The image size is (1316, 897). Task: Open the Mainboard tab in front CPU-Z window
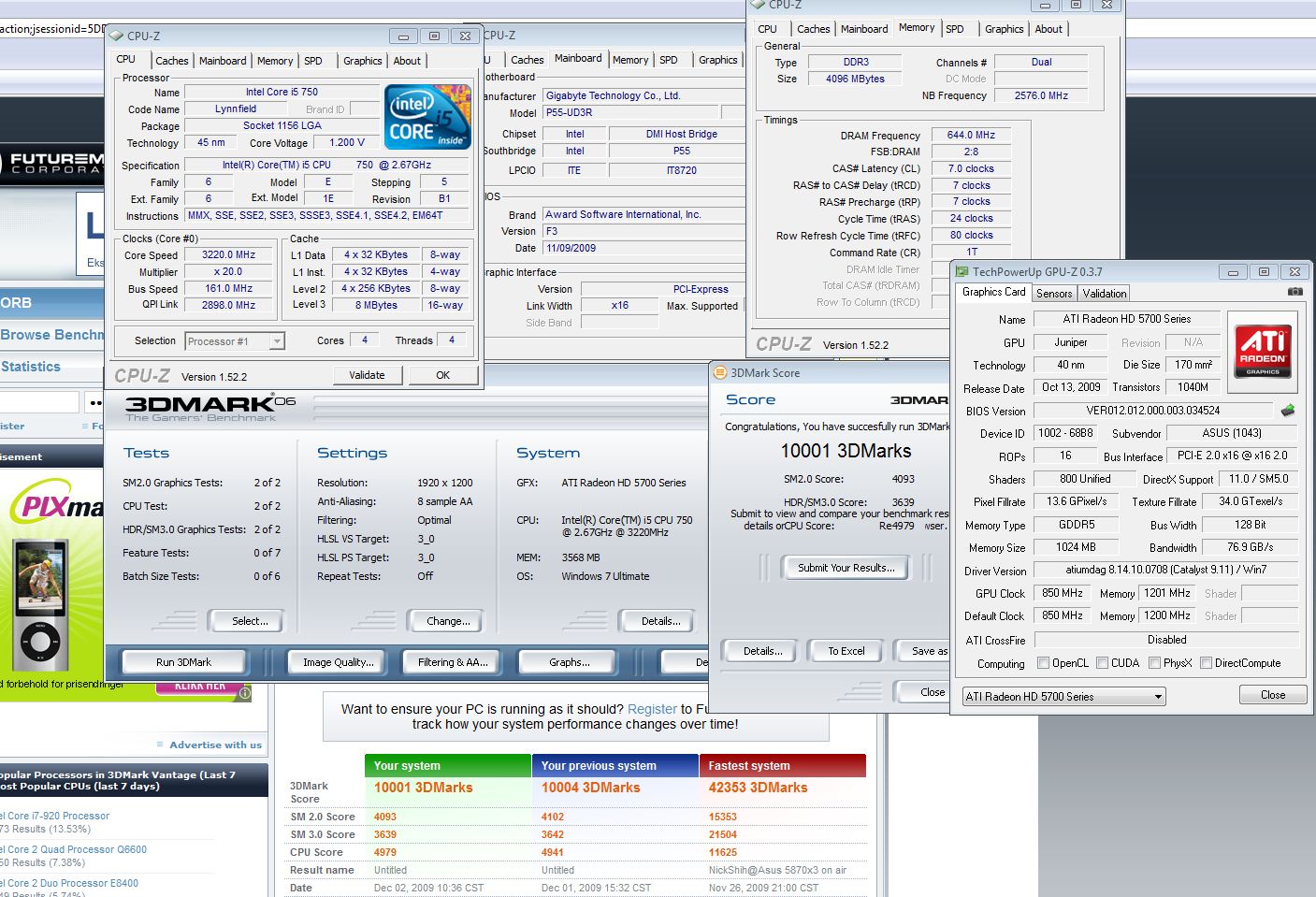pos(223,61)
